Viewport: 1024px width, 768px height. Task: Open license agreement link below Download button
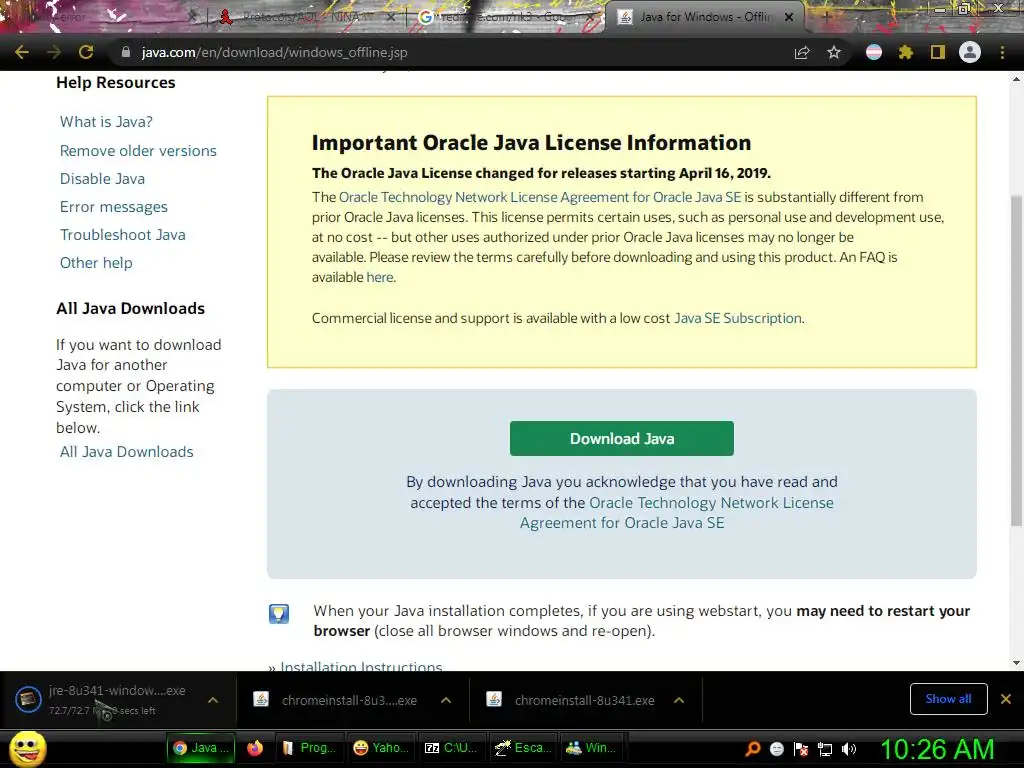(x=677, y=513)
